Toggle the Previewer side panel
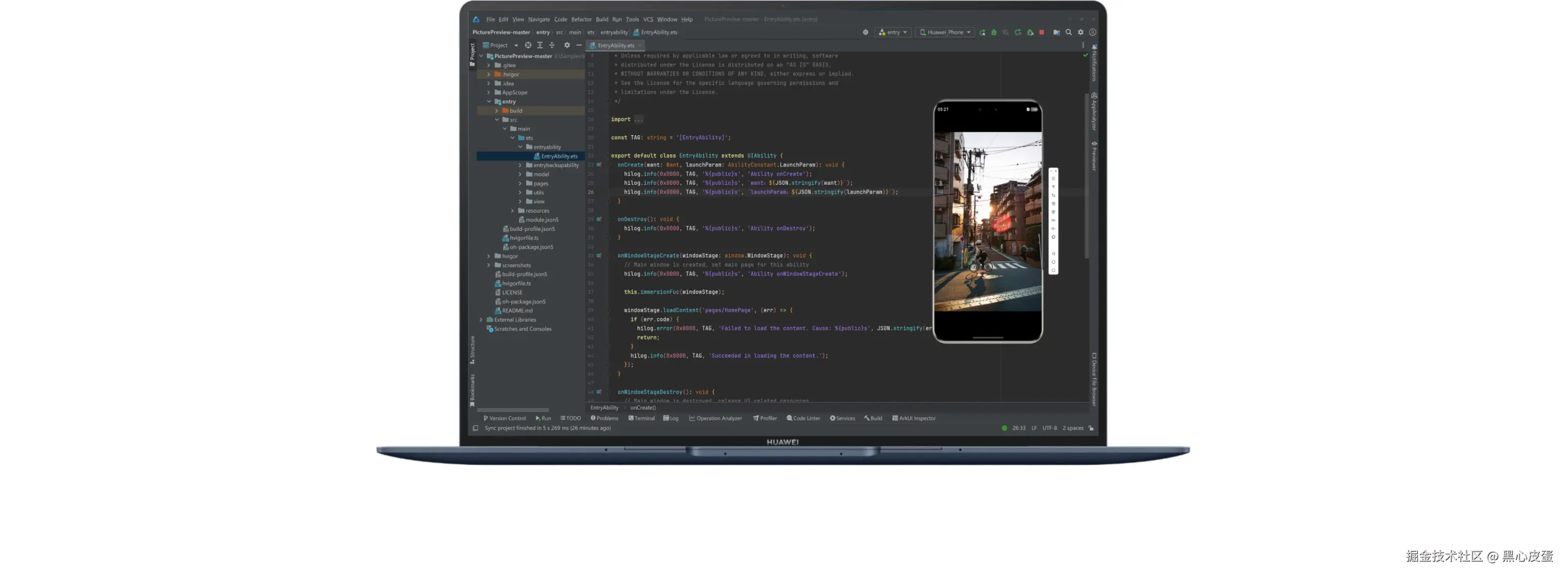Screen dimensions: 1568x578 1094,156
